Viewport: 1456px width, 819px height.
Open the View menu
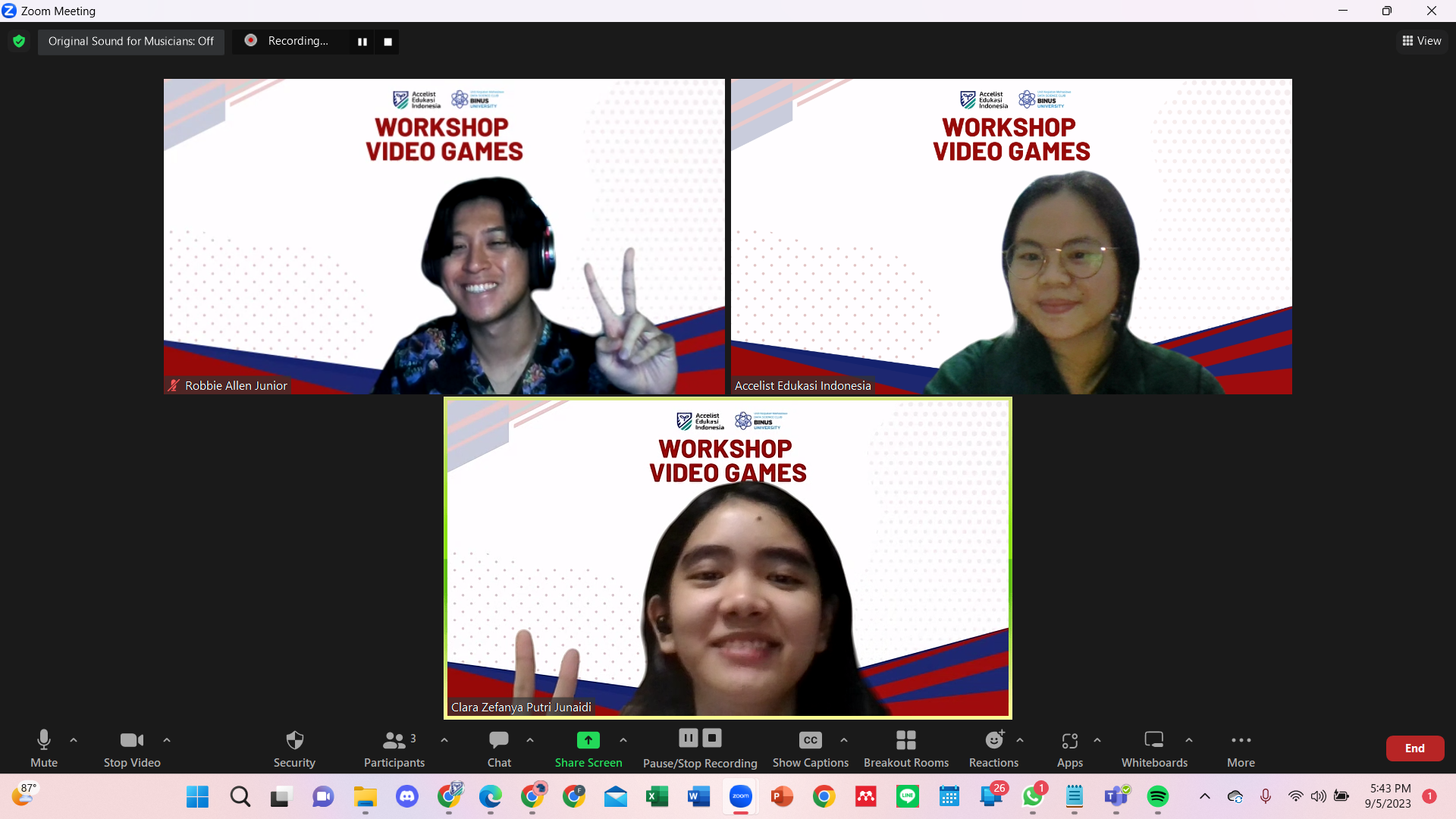(1421, 41)
